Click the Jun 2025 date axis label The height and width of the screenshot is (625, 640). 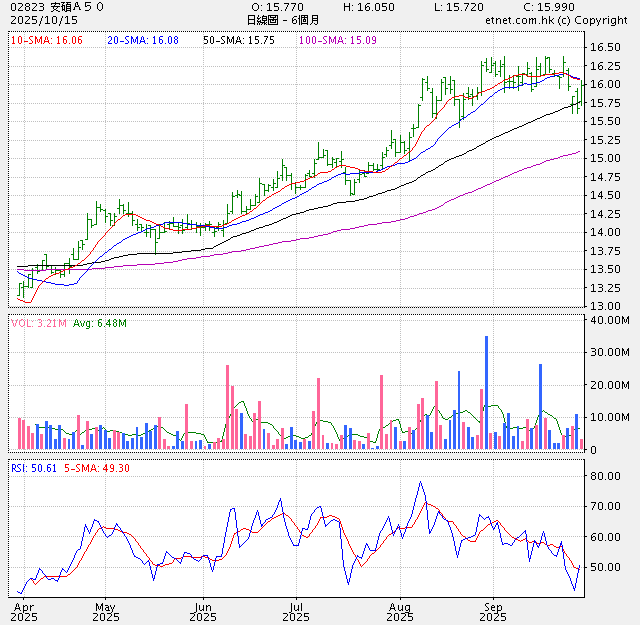(202, 612)
